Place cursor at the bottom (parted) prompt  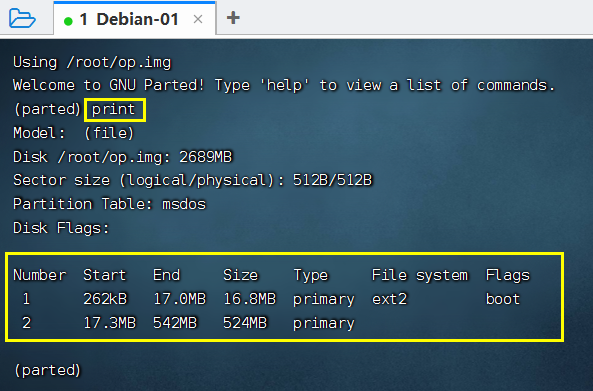[47, 370]
